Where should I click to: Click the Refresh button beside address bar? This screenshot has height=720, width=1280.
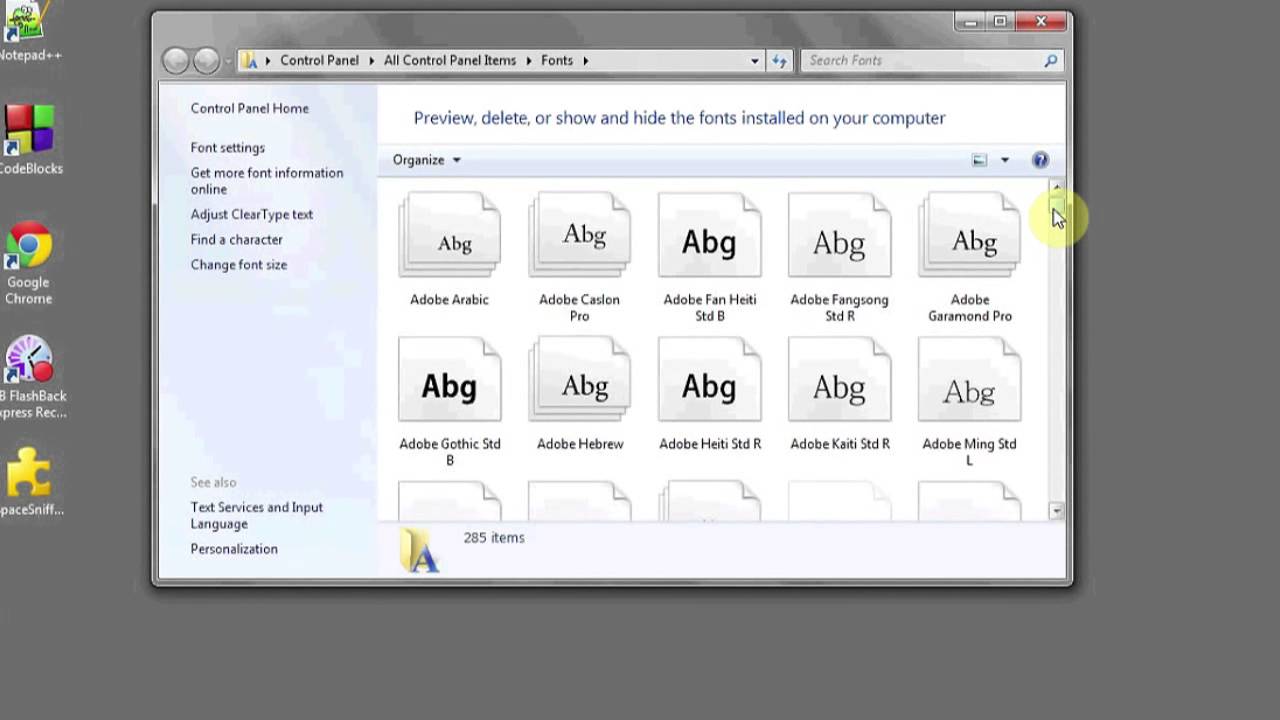(780, 61)
